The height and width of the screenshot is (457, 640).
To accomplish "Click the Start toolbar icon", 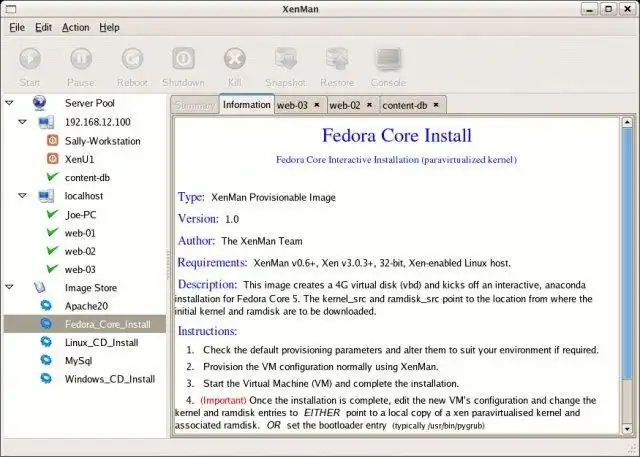I will [30, 59].
